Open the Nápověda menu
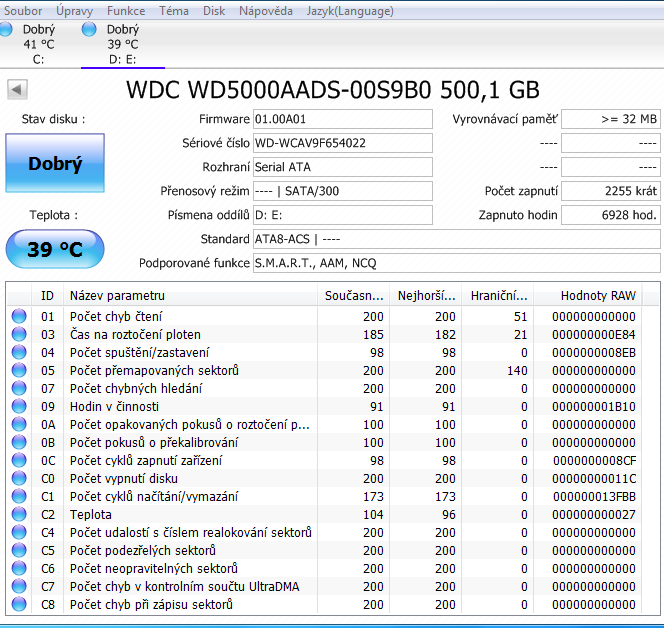 point(266,10)
